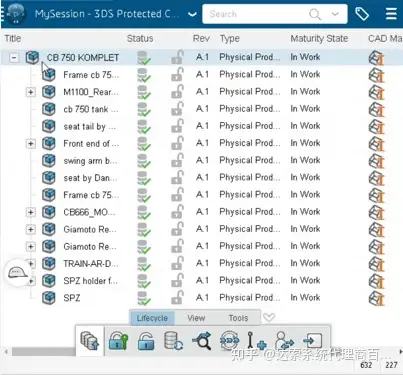The image size is (403, 375).
Task: Expand the M1100_Rear tree node
Action: tap(31, 92)
